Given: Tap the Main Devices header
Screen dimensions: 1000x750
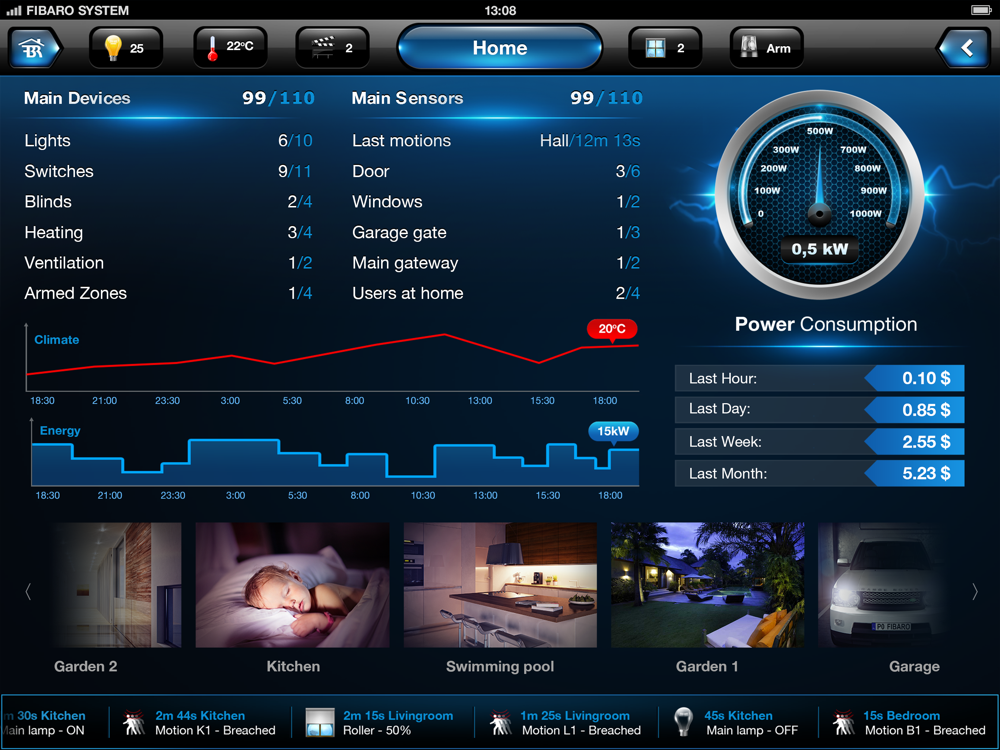Looking at the screenshot, I should click(x=77, y=98).
